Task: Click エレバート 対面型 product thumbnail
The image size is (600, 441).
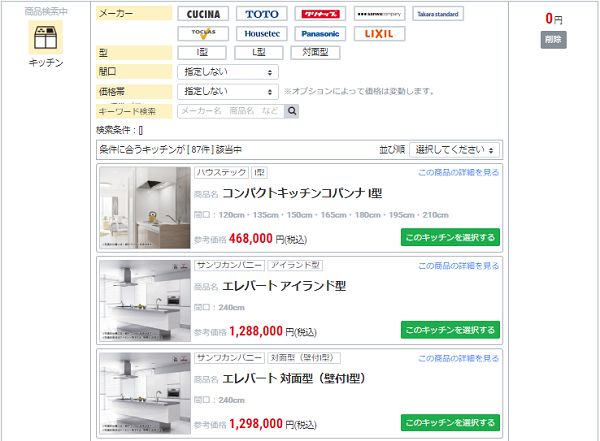Action: [x=145, y=394]
